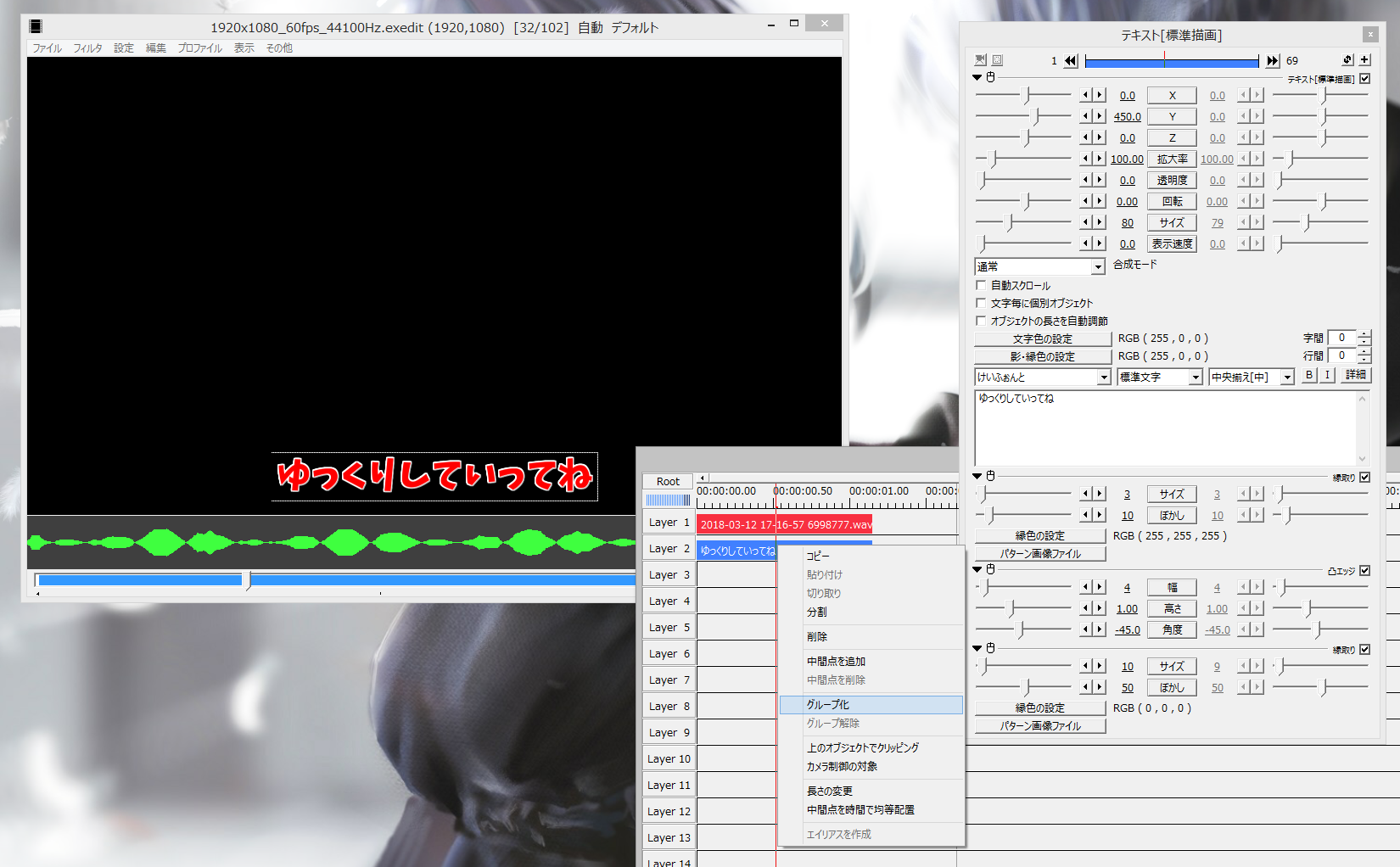
Task: Expand the 中央揃え[中] alignment dropdown
Action: [1287, 377]
